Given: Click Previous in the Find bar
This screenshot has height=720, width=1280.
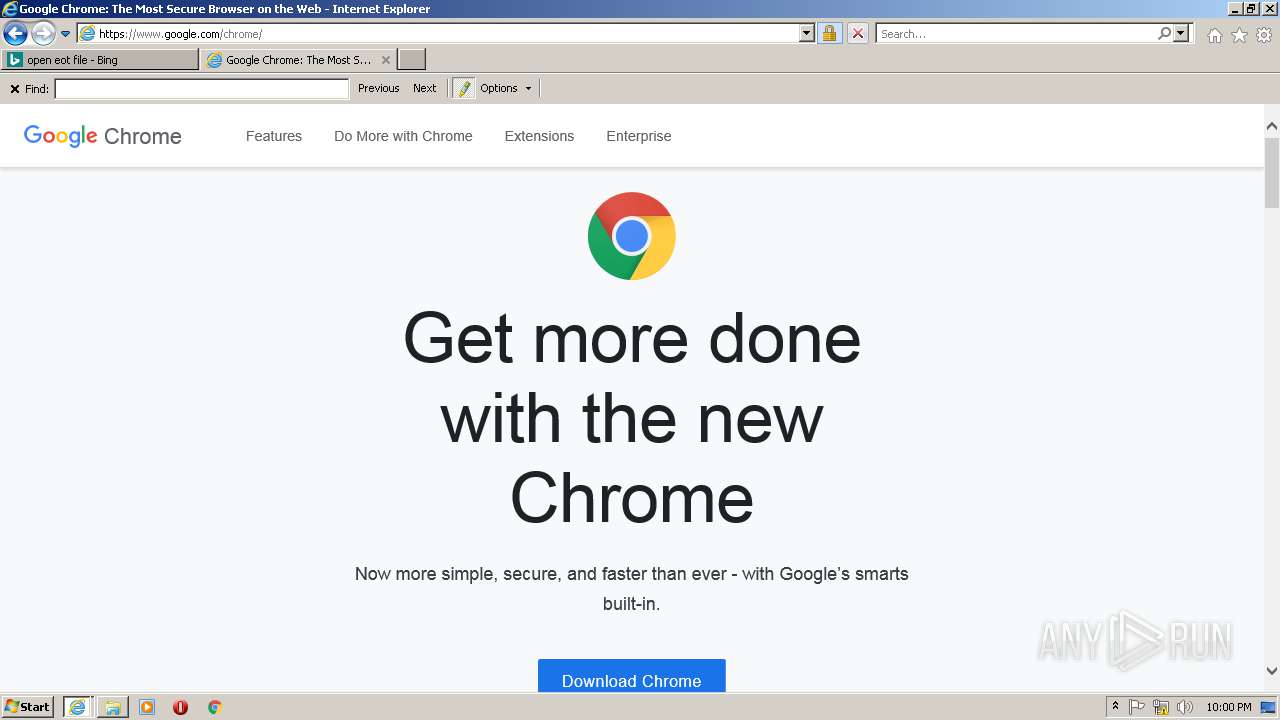Looking at the screenshot, I should coord(379,88).
